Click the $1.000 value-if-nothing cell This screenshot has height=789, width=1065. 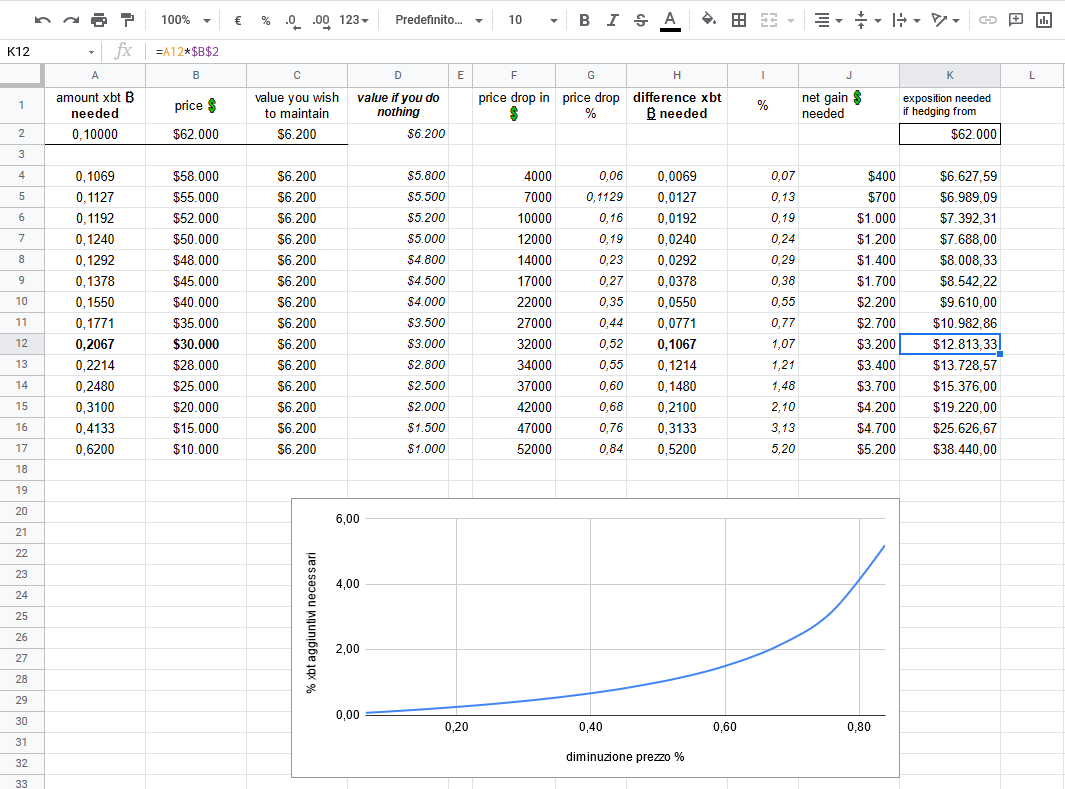point(398,449)
